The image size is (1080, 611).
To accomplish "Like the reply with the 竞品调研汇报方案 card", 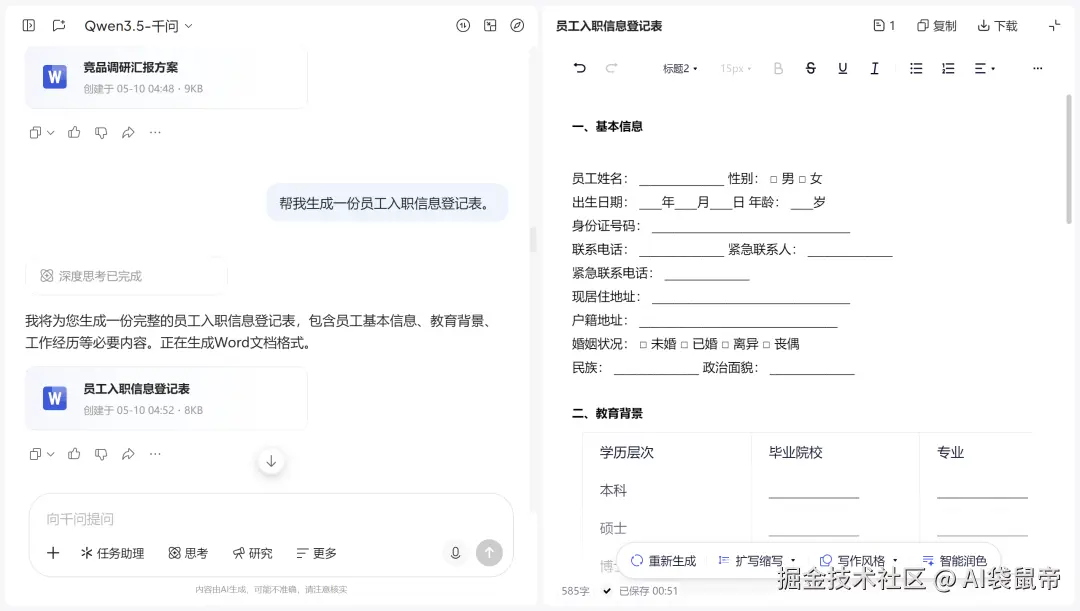I will [x=74, y=132].
